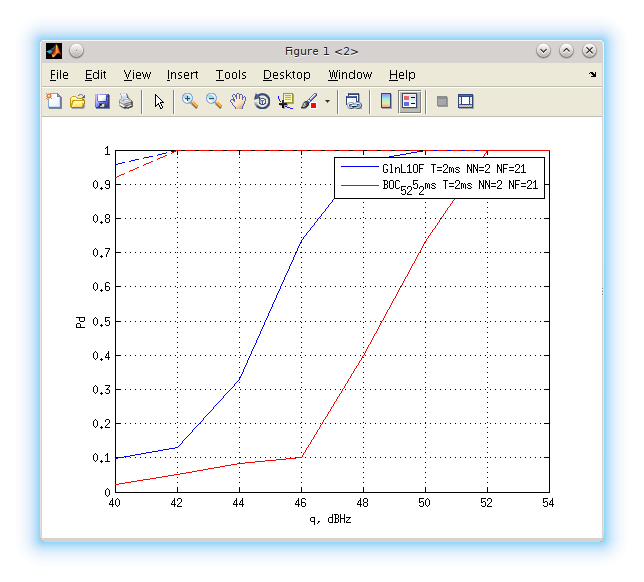This screenshot has height=582, width=644.
Task: Print the figure
Action: (126, 101)
